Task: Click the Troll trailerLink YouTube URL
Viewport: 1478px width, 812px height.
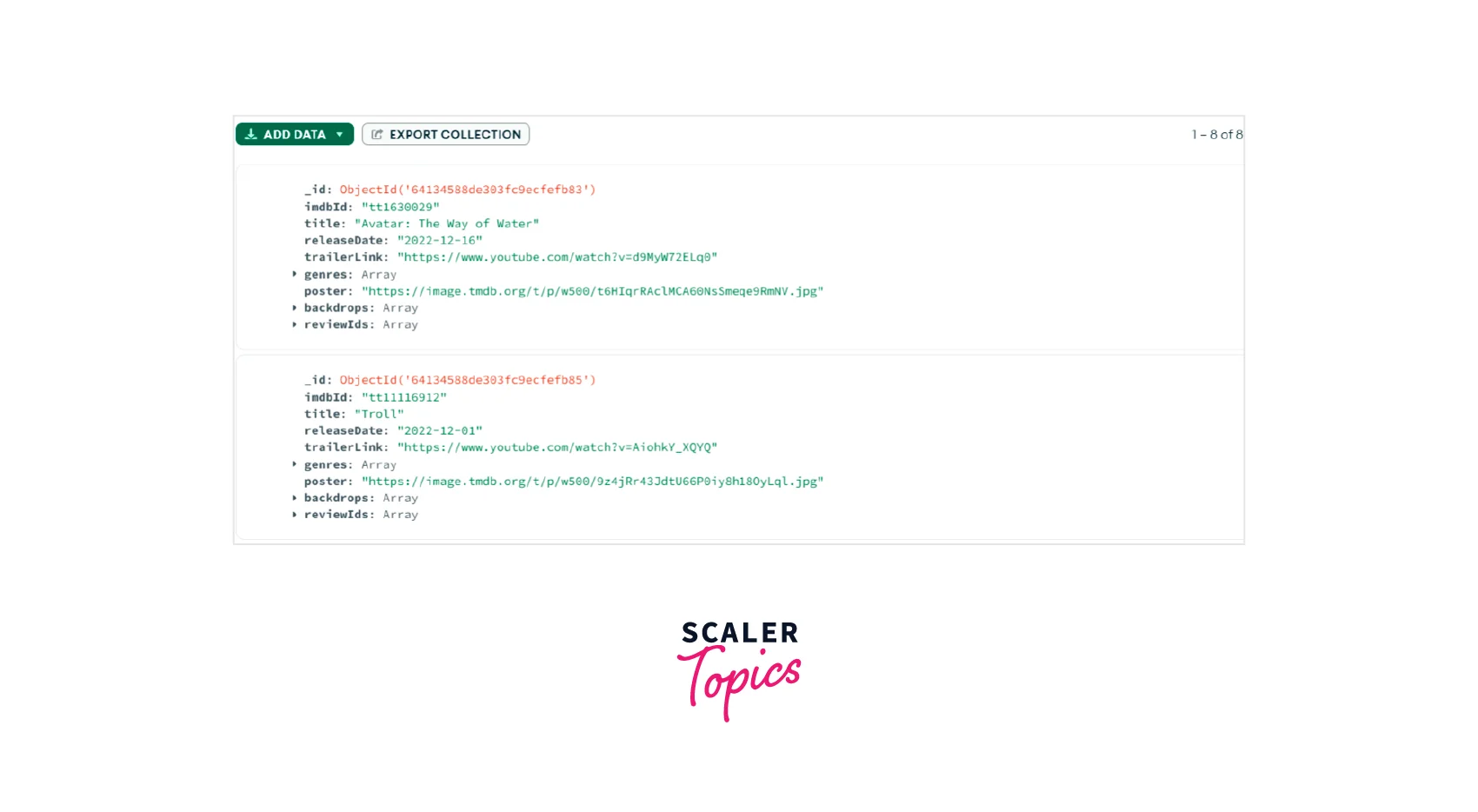Action: click(x=557, y=448)
